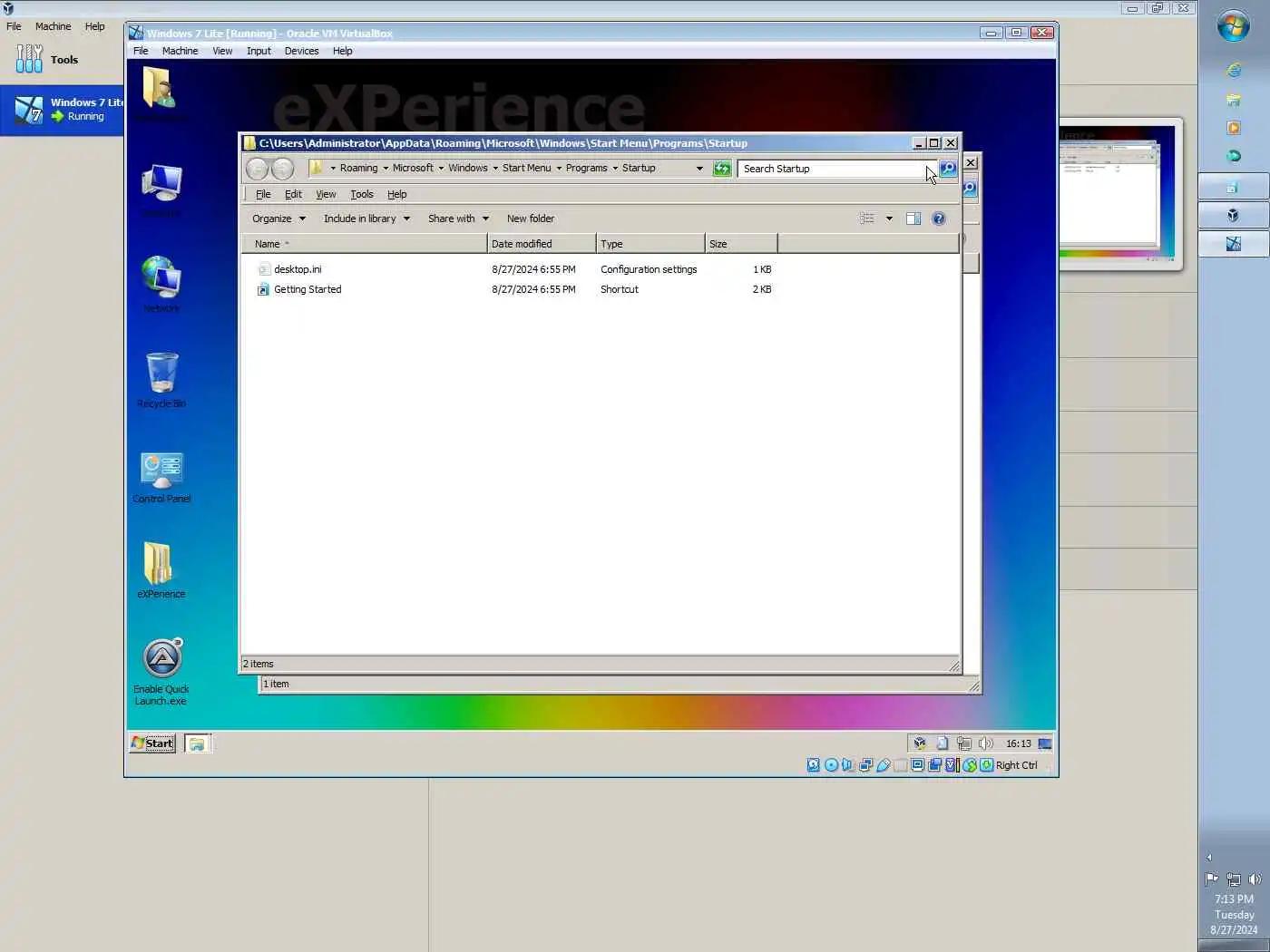Click the New folder button
The image size is (1270, 952).
pos(531,219)
